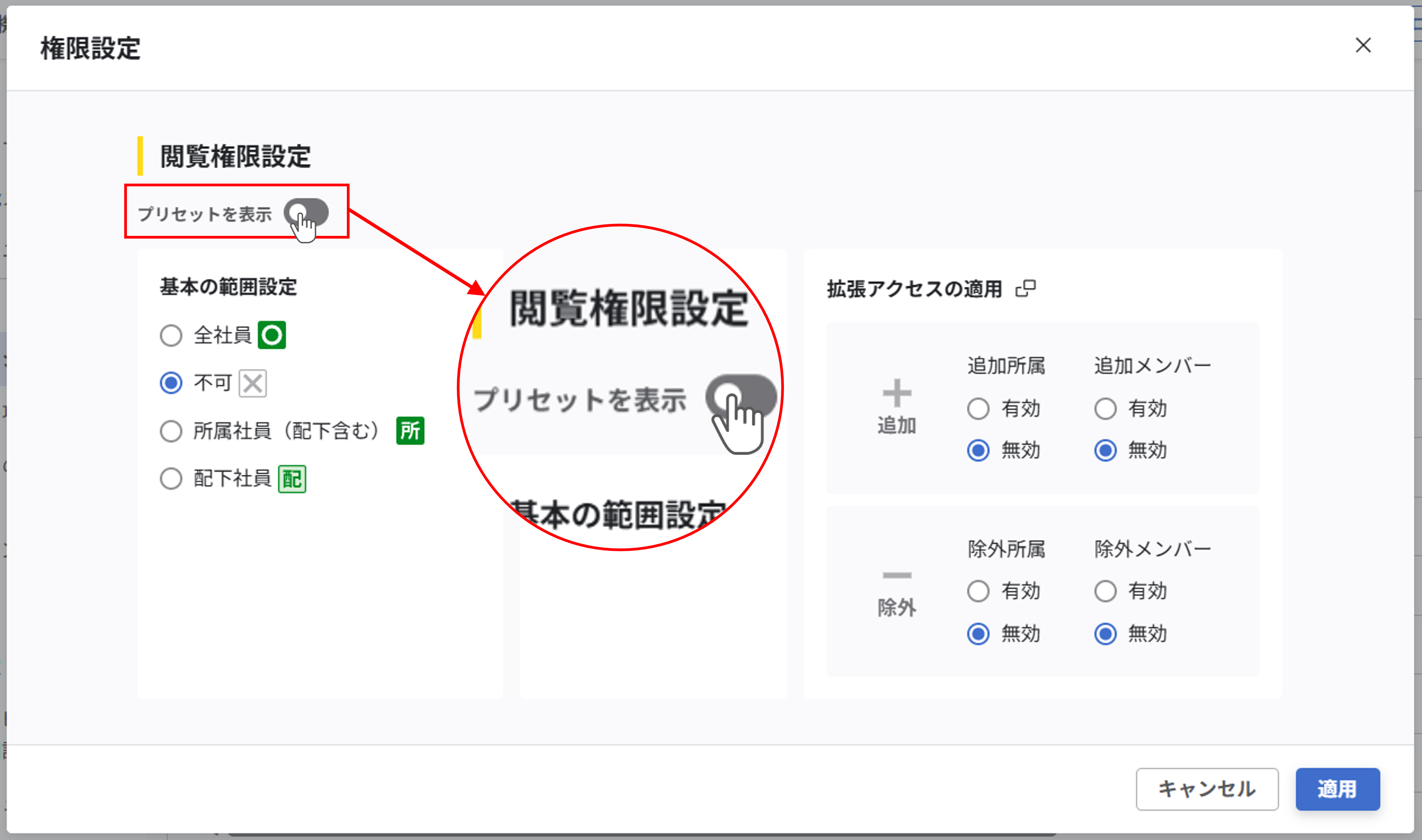
Task: Set 追加所属 to 無効
Action: point(978,451)
